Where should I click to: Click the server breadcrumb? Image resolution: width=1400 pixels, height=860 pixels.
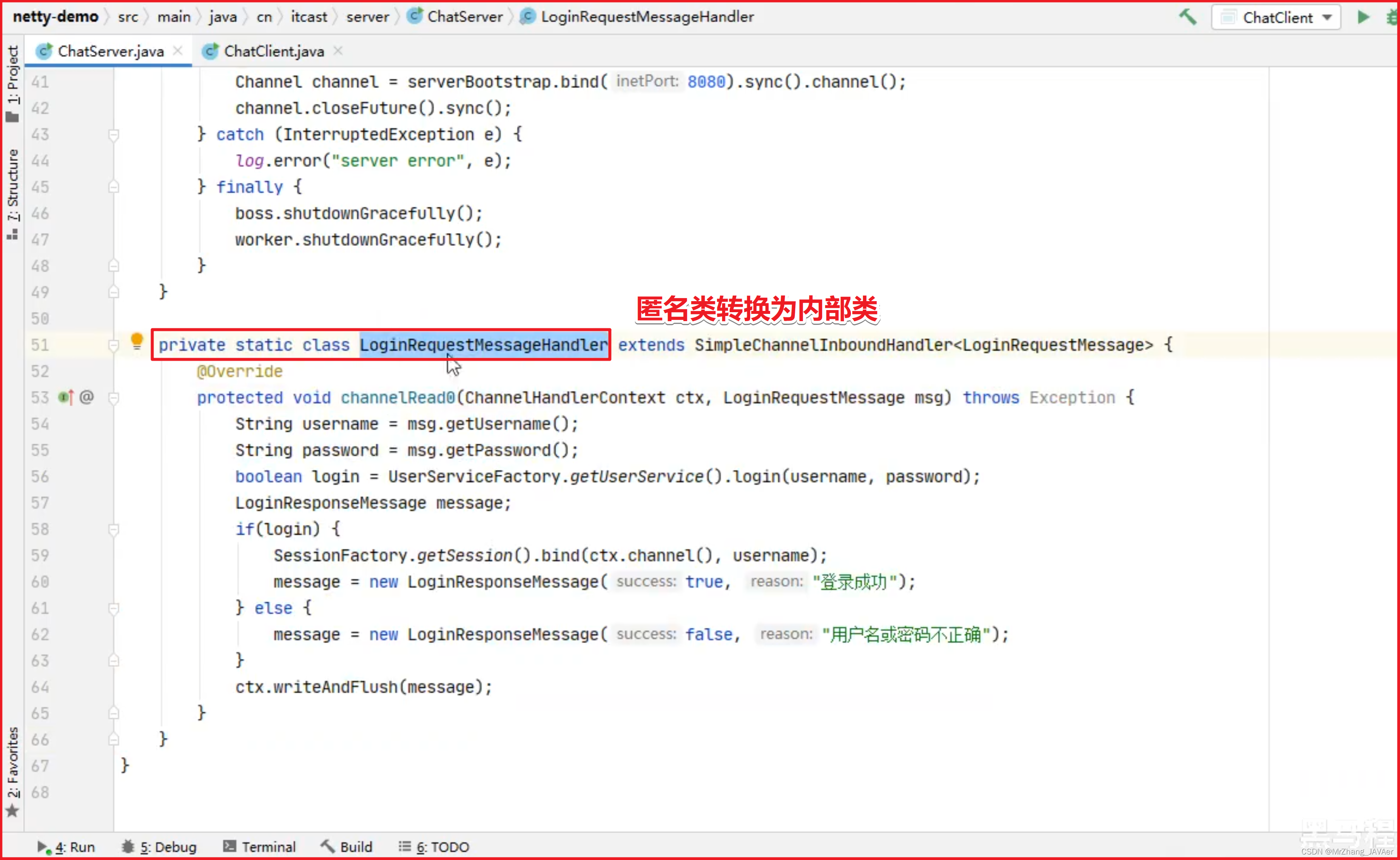[367, 17]
